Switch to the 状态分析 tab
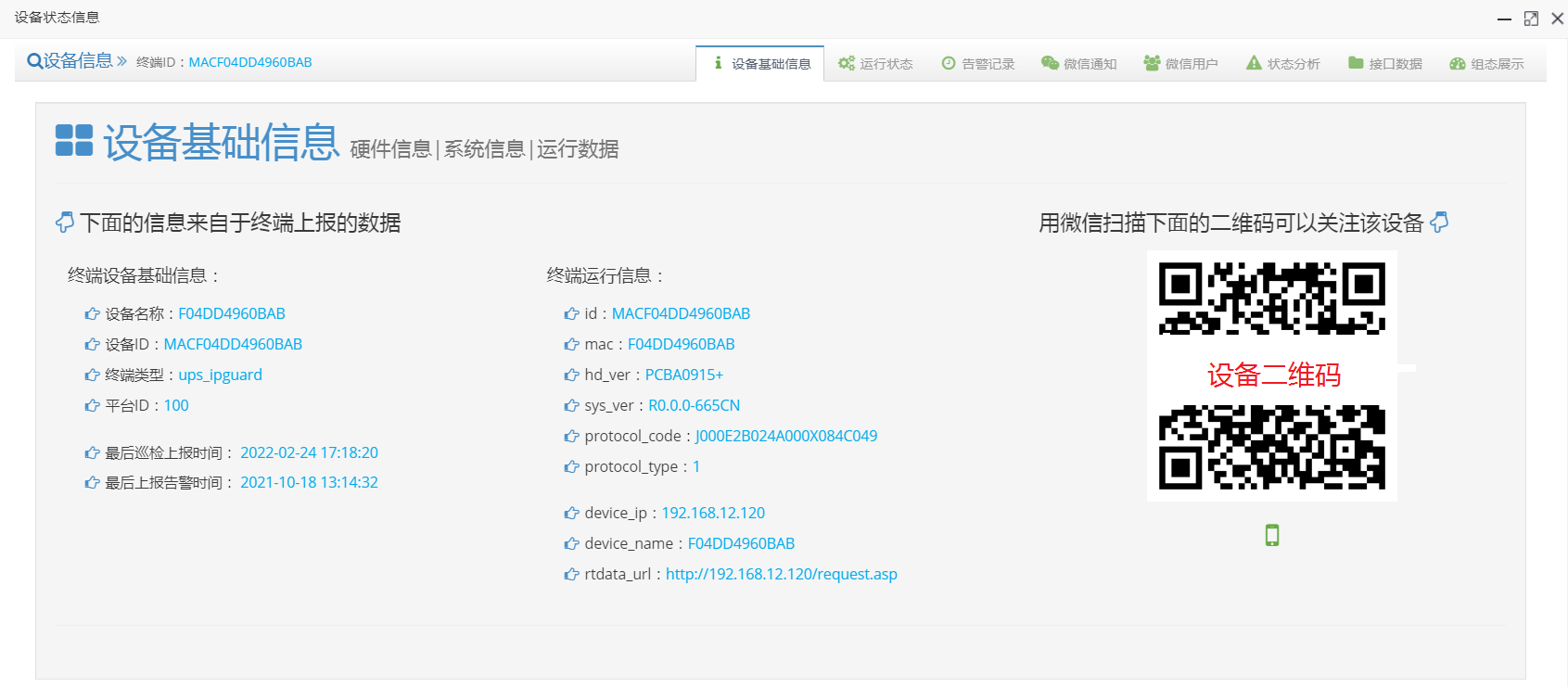 1283,64
